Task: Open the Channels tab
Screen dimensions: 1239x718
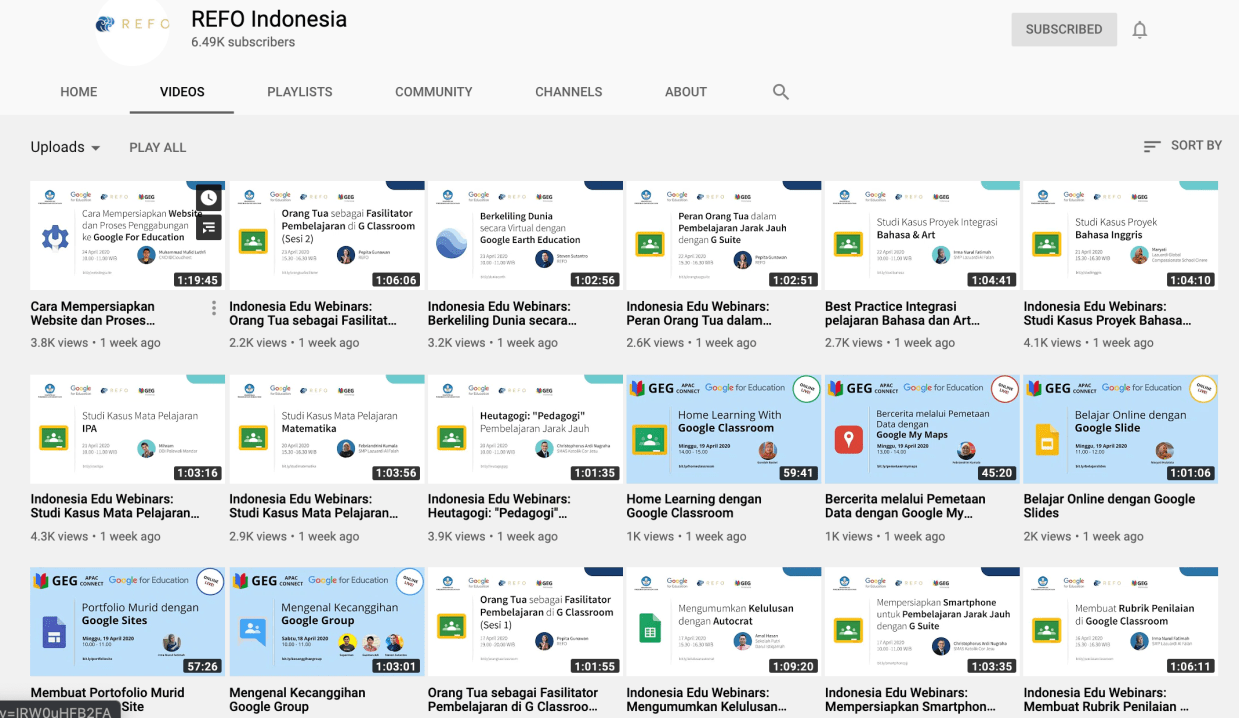Action: pos(569,92)
